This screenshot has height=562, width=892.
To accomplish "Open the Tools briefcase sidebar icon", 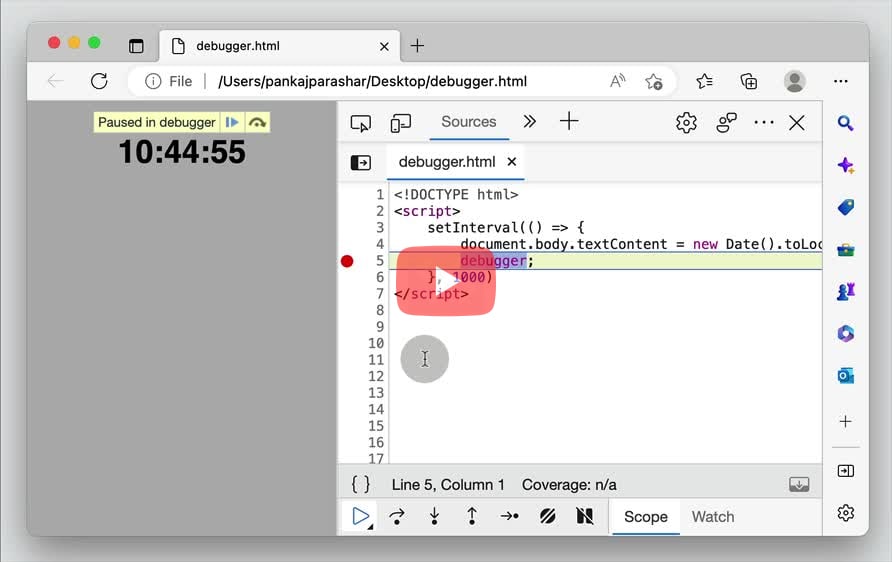I will tap(845, 250).
